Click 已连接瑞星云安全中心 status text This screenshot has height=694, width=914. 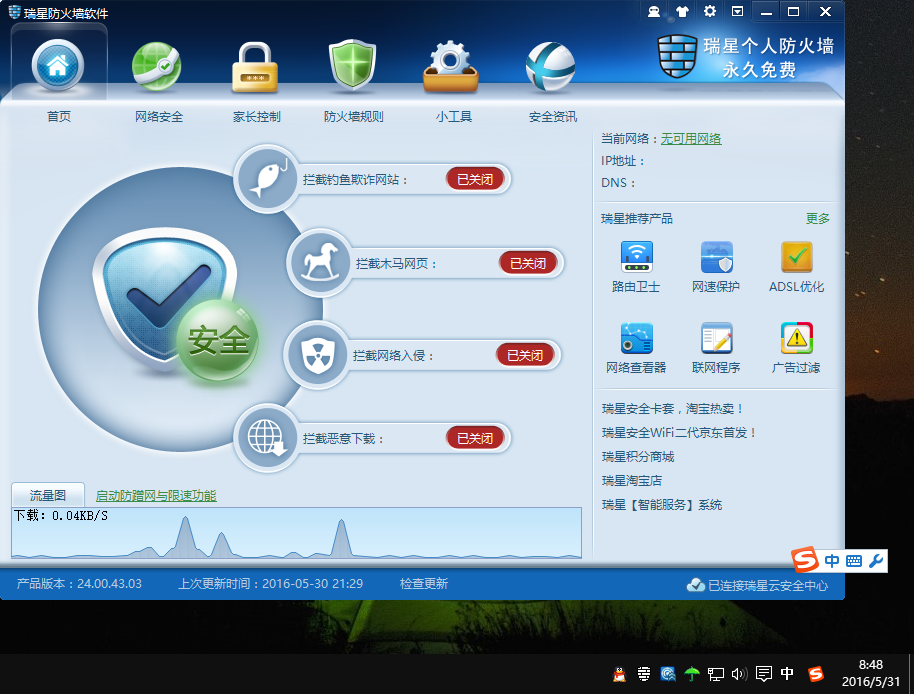(768, 586)
